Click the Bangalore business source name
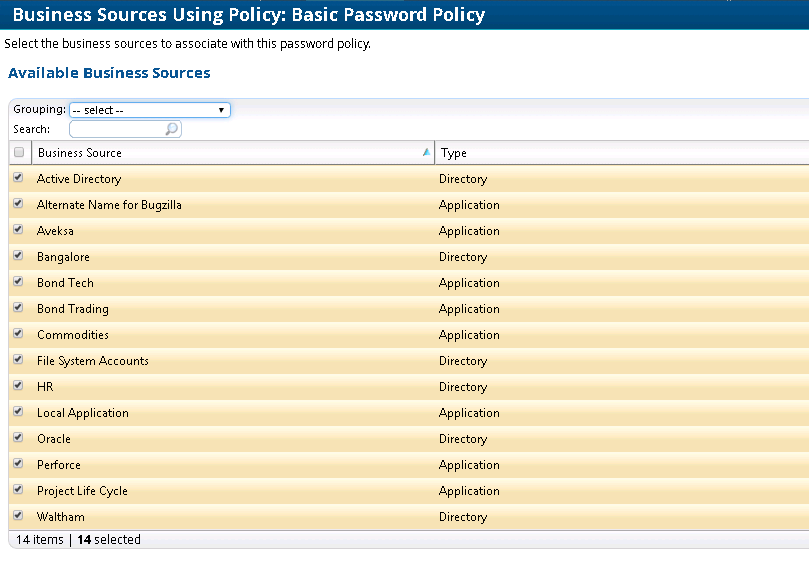 (x=63, y=257)
